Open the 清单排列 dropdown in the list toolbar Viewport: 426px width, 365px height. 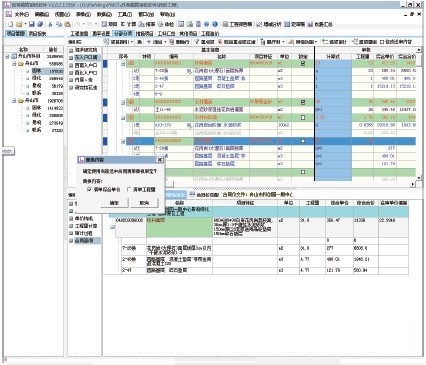pyautogui.click(x=132, y=42)
